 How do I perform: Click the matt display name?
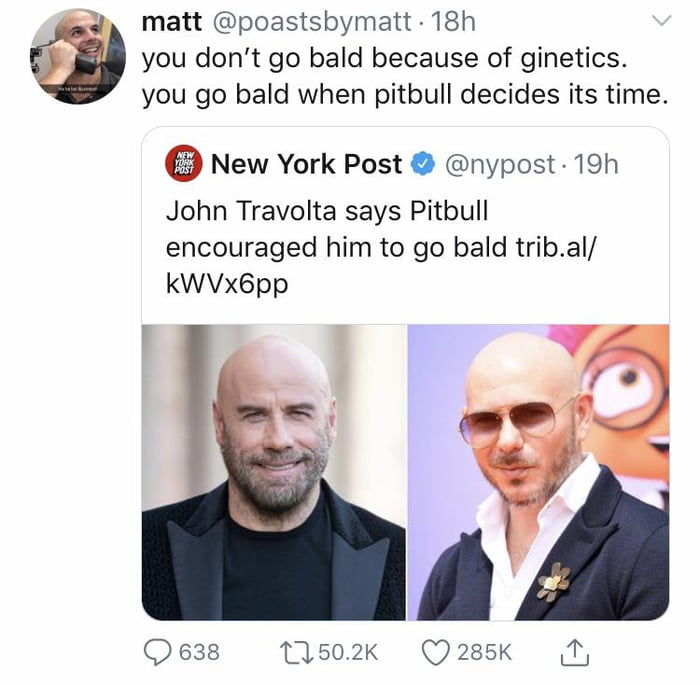[x=172, y=21]
